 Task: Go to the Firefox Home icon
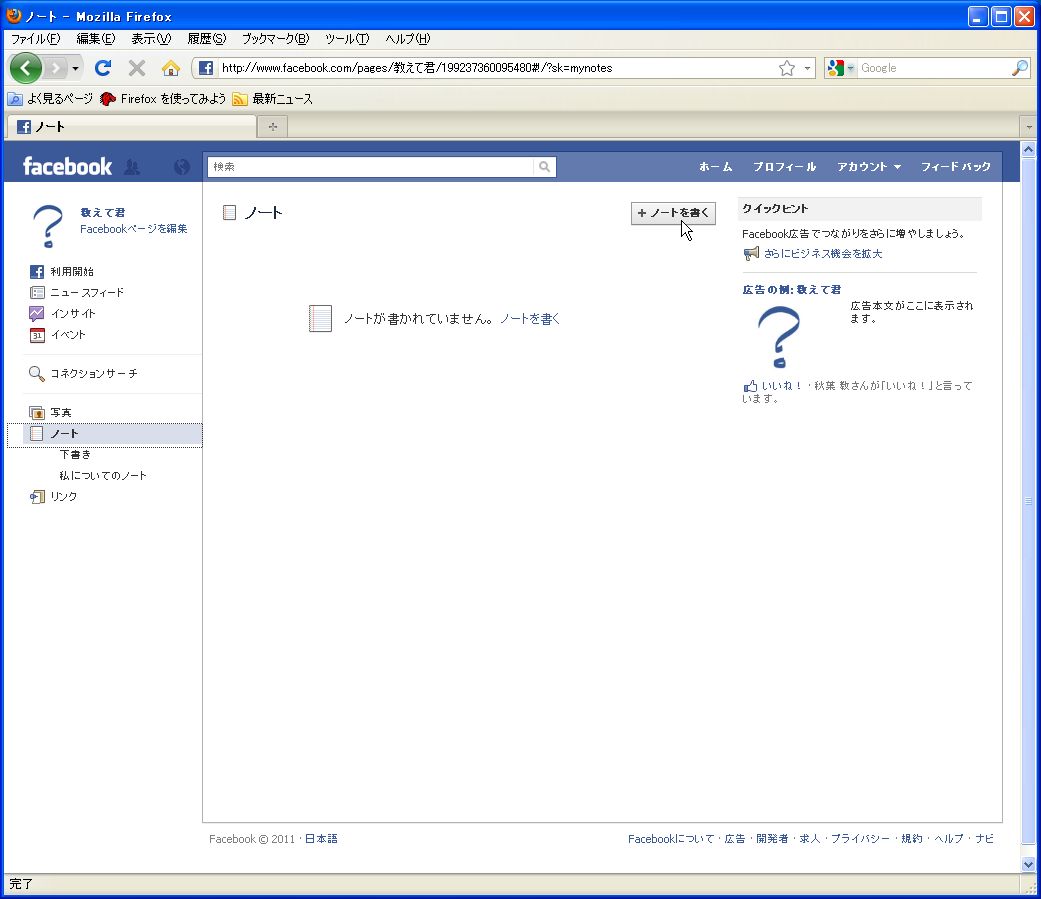pyautogui.click(x=171, y=68)
